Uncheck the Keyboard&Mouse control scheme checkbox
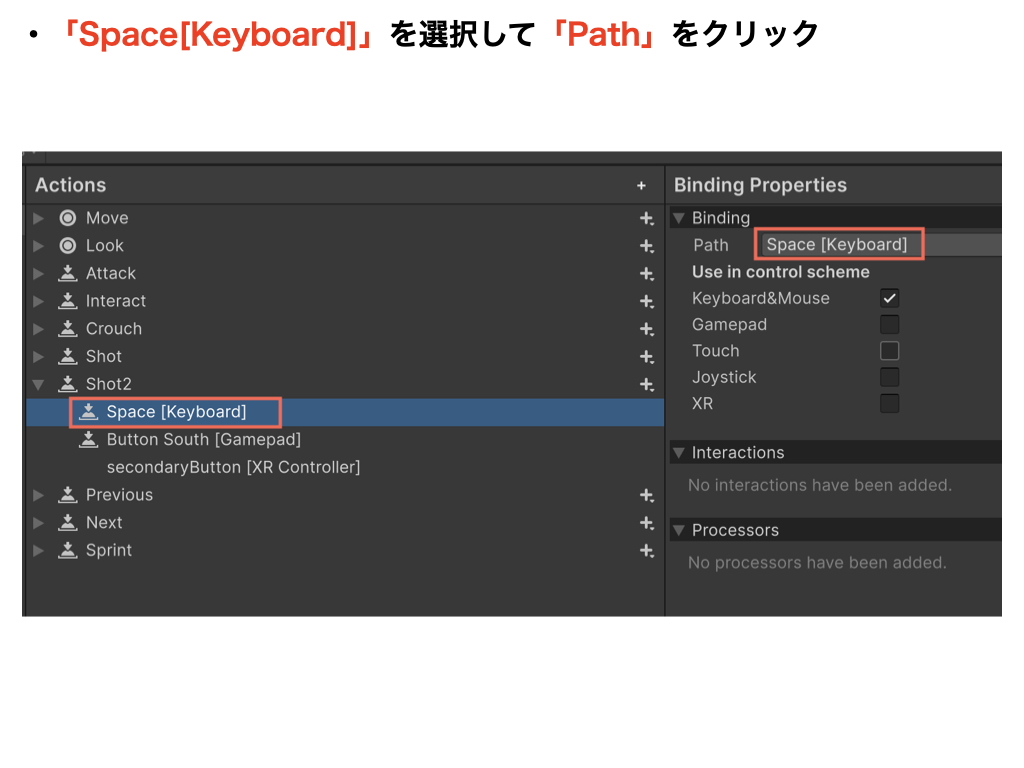 coord(889,298)
